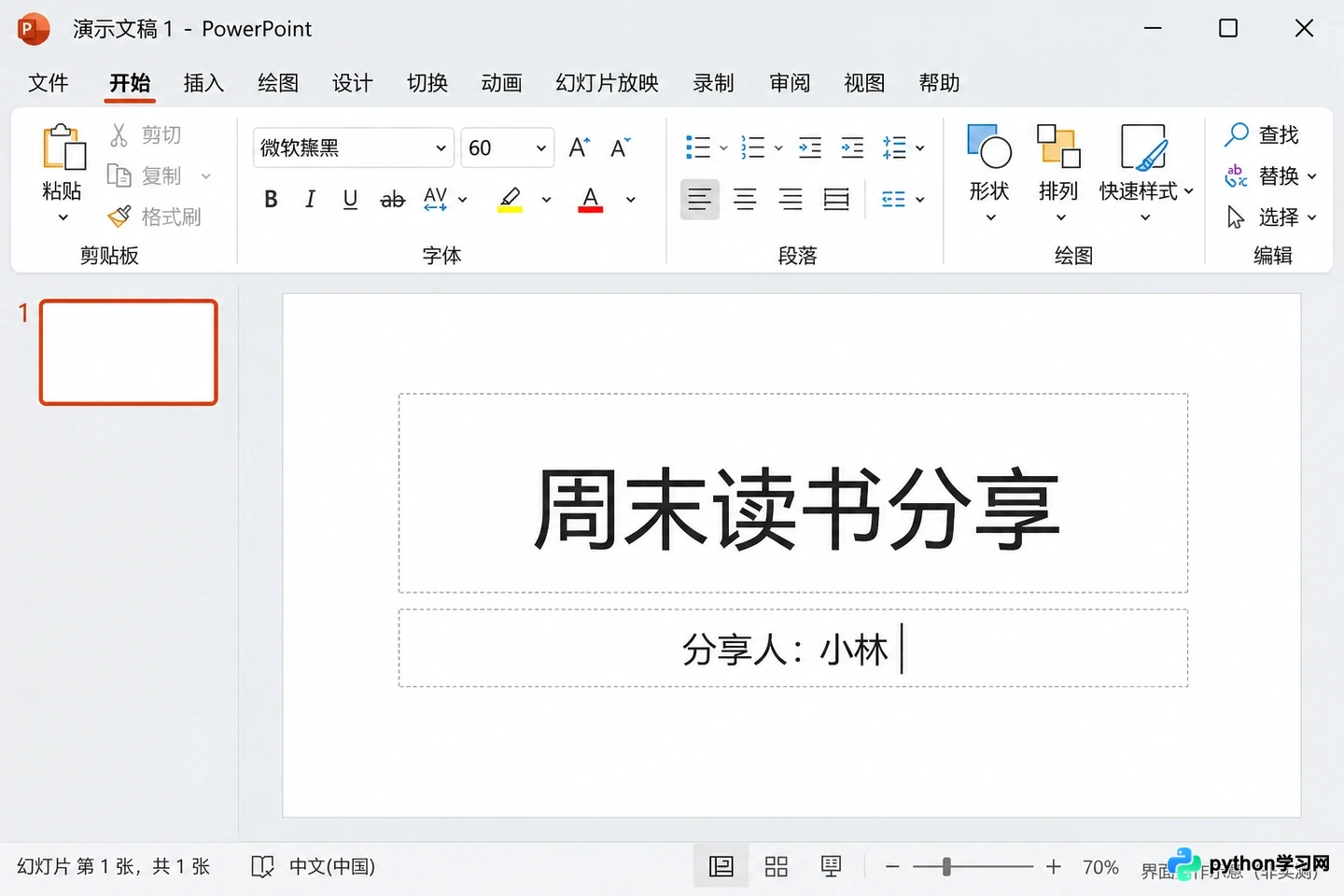Toggle italic formatting
This screenshot has width=1344, height=896.
pyautogui.click(x=310, y=199)
